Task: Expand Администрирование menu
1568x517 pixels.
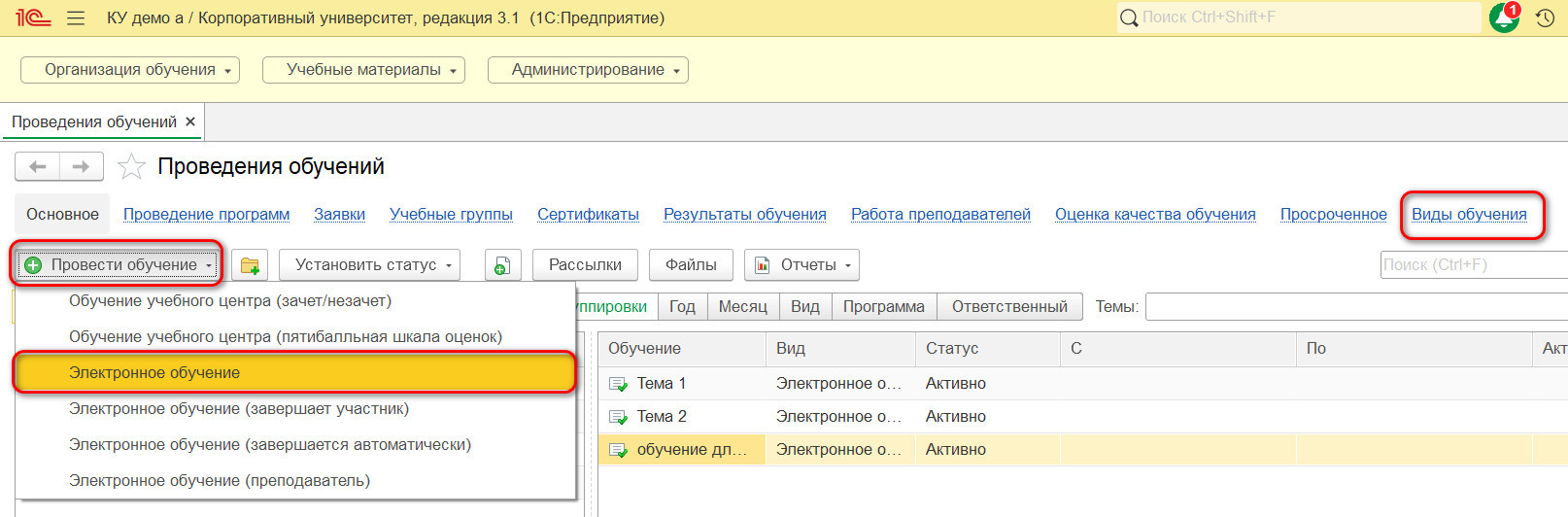Action: (x=588, y=70)
